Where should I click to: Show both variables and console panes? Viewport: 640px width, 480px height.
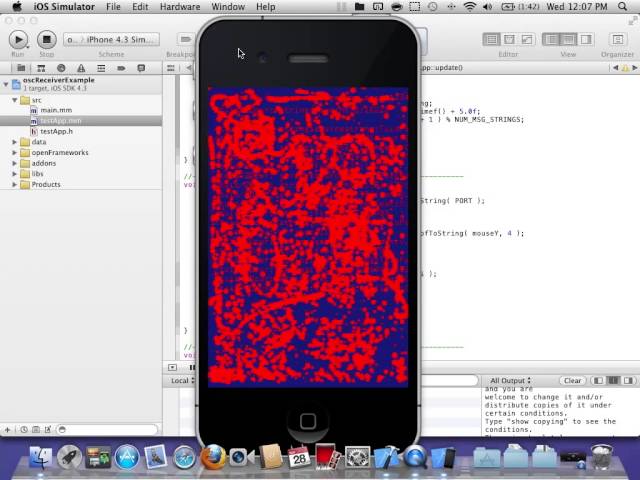[x=613, y=380]
